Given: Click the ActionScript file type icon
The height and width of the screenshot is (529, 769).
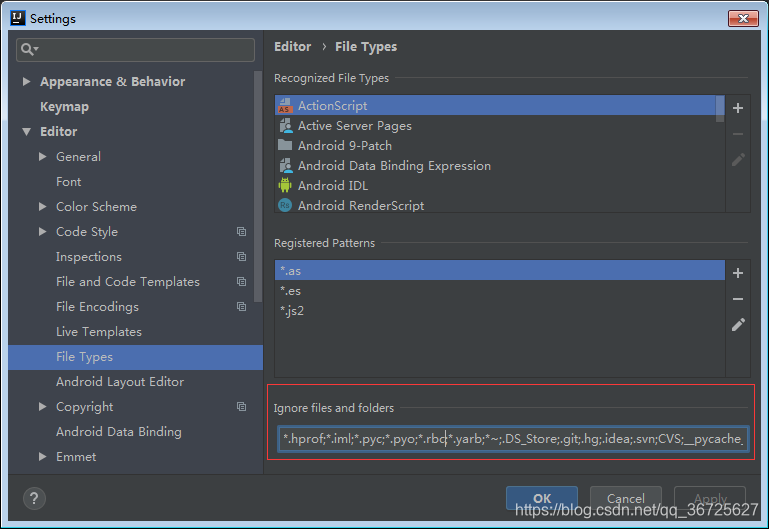Looking at the screenshot, I should [x=285, y=105].
